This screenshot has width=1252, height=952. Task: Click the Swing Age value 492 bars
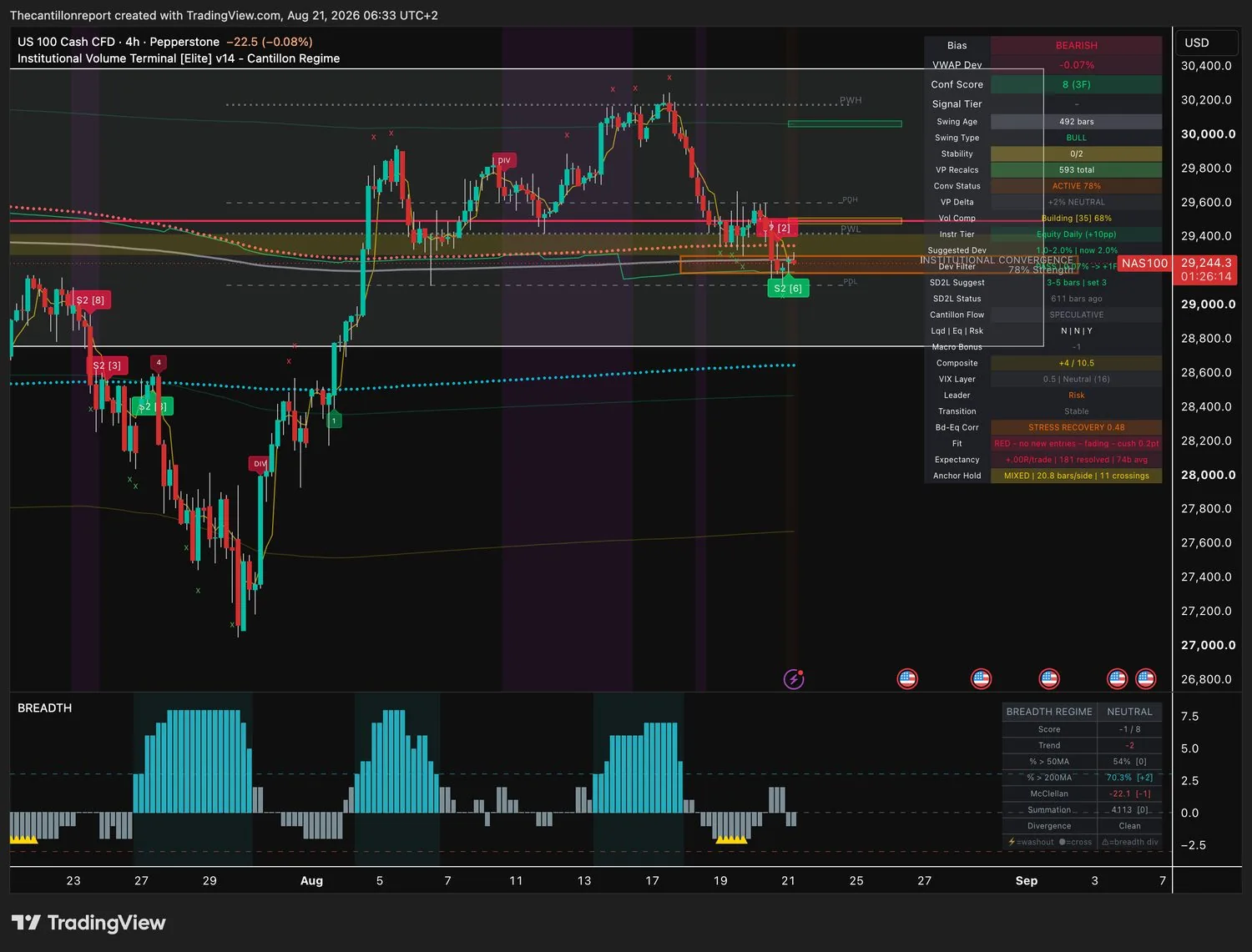pos(1076,122)
